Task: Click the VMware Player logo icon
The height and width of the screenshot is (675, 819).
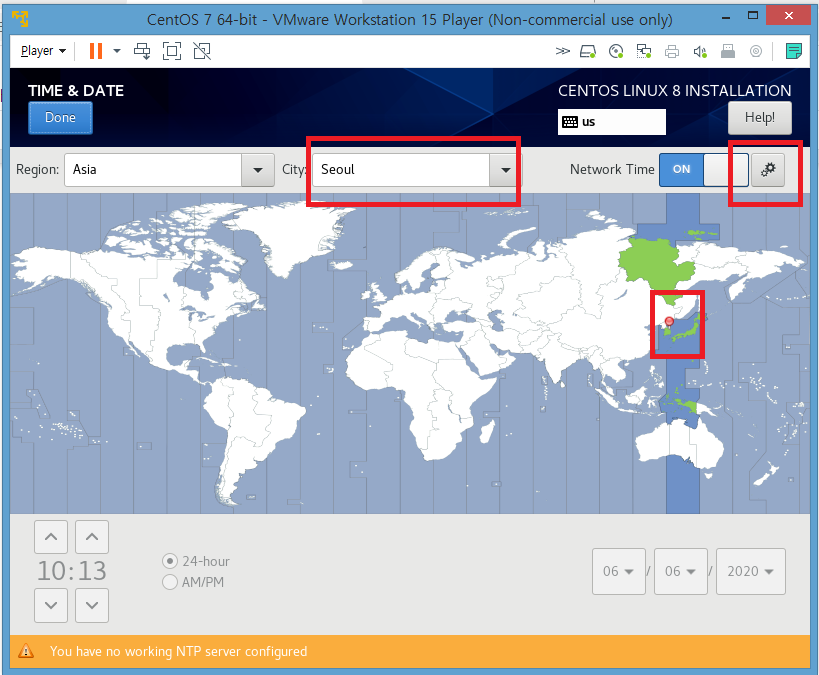Action: point(20,19)
